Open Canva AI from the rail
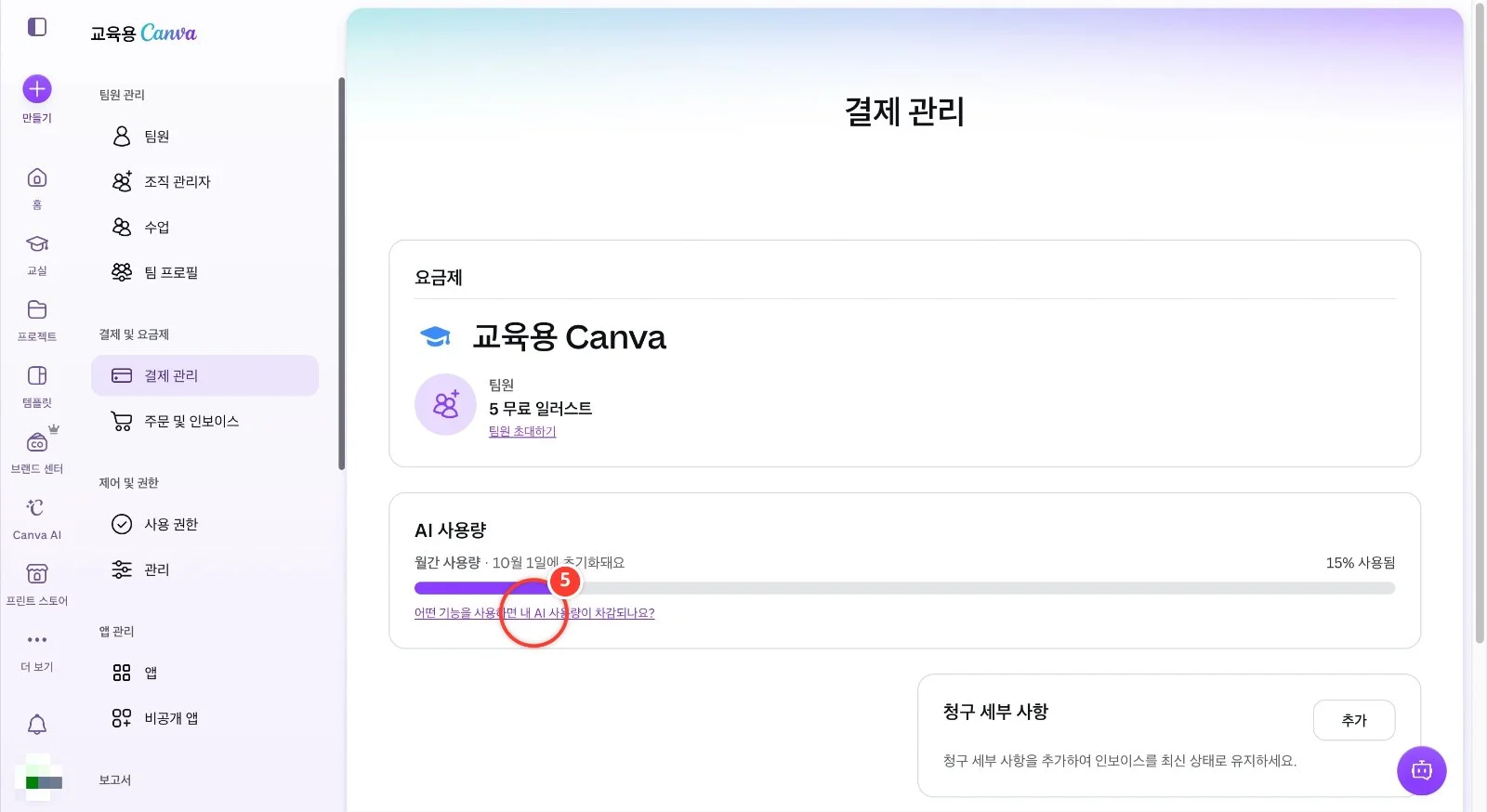 37,518
